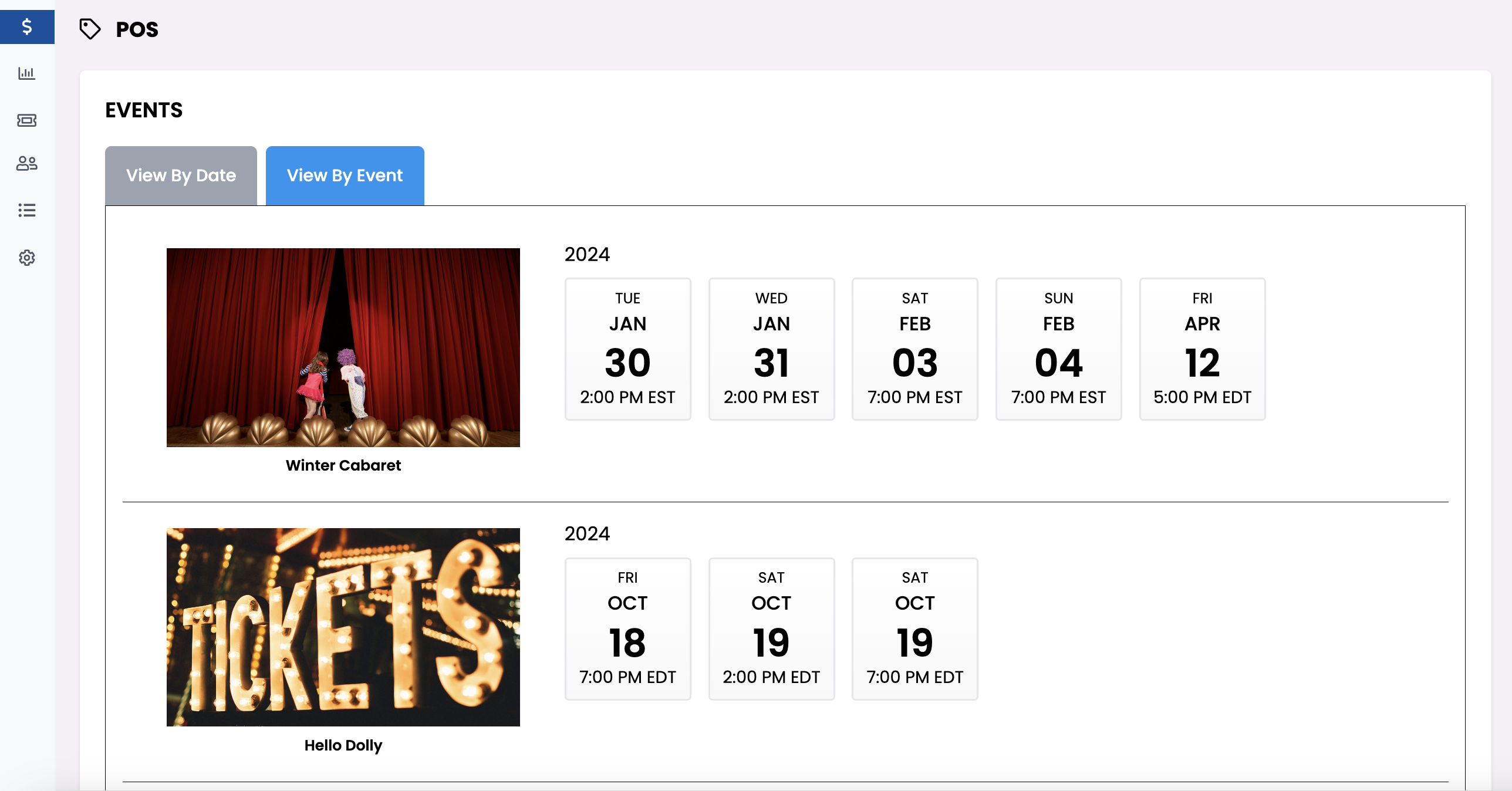Open the settings gear icon
The height and width of the screenshot is (791, 1512).
click(27, 258)
